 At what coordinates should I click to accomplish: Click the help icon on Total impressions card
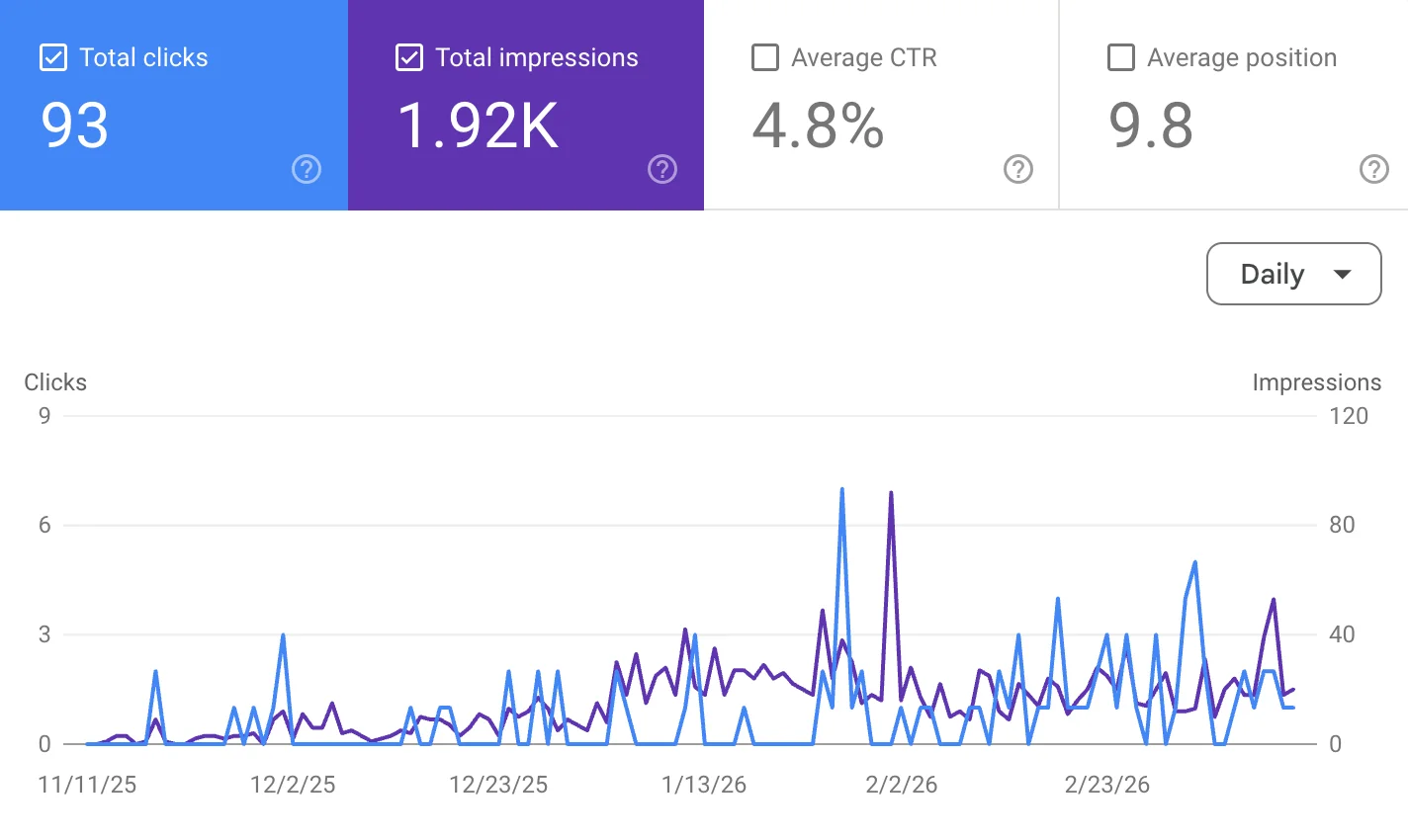coord(662,170)
